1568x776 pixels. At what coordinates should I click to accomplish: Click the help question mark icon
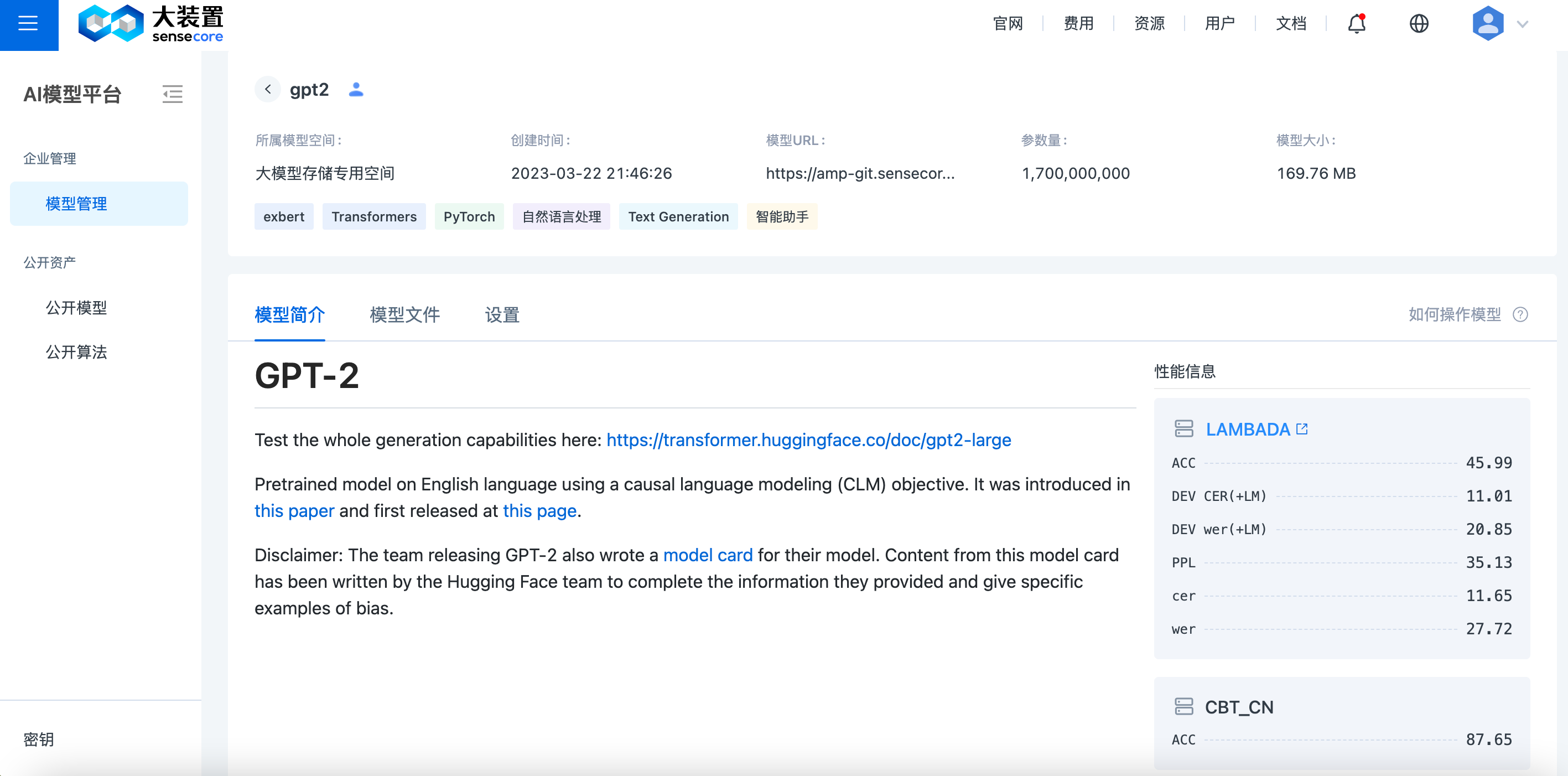coord(1520,314)
